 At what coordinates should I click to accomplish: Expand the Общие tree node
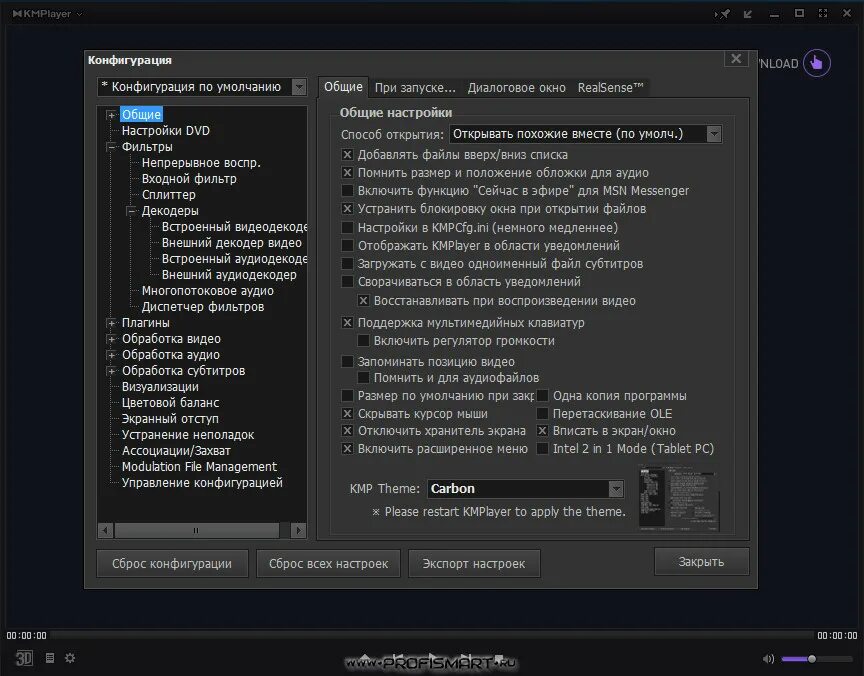click(x=111, y=115)
